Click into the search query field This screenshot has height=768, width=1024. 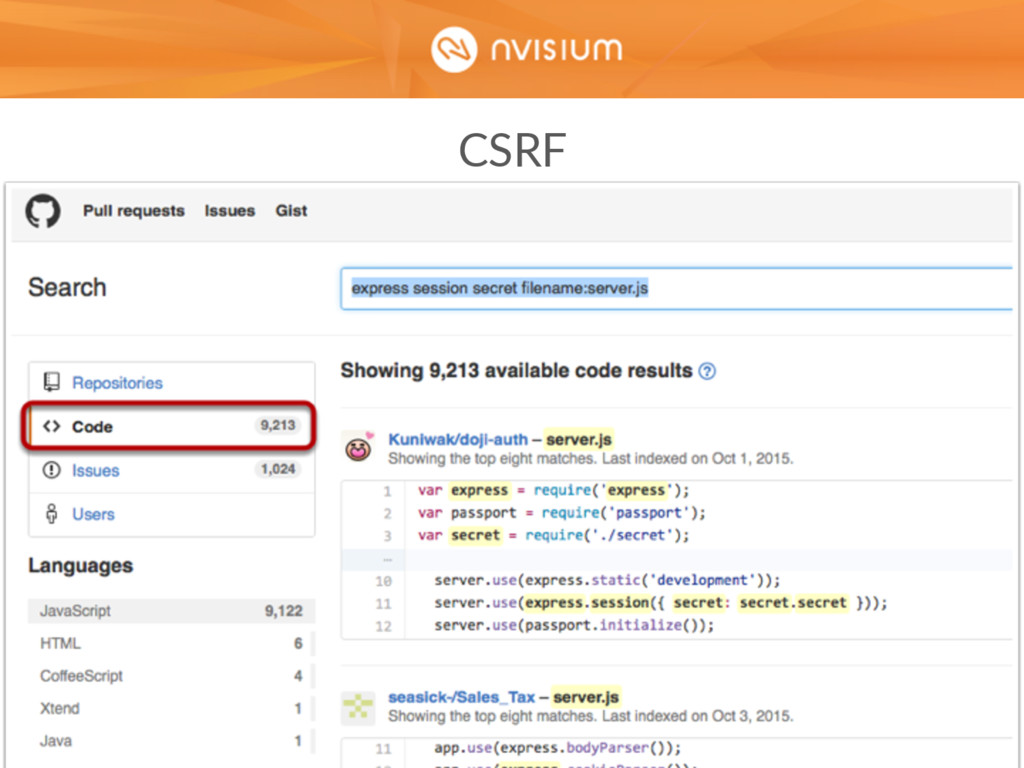pyautogui.click(x=677, y=288)
